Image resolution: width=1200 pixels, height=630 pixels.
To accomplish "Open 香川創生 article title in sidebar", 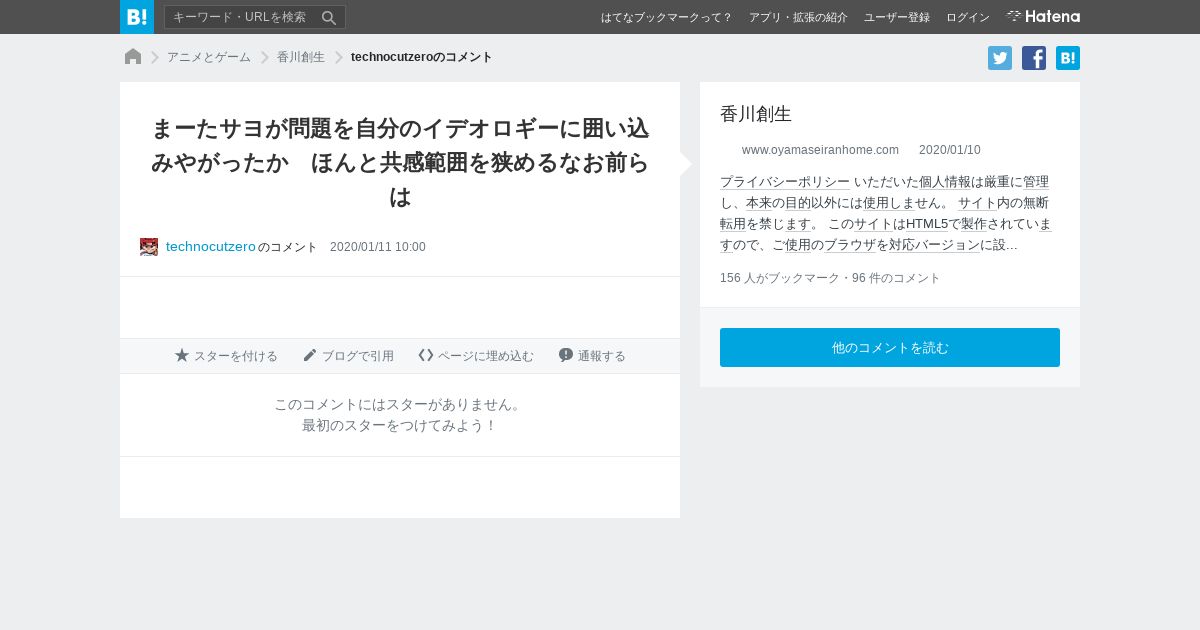I will 756,114.
